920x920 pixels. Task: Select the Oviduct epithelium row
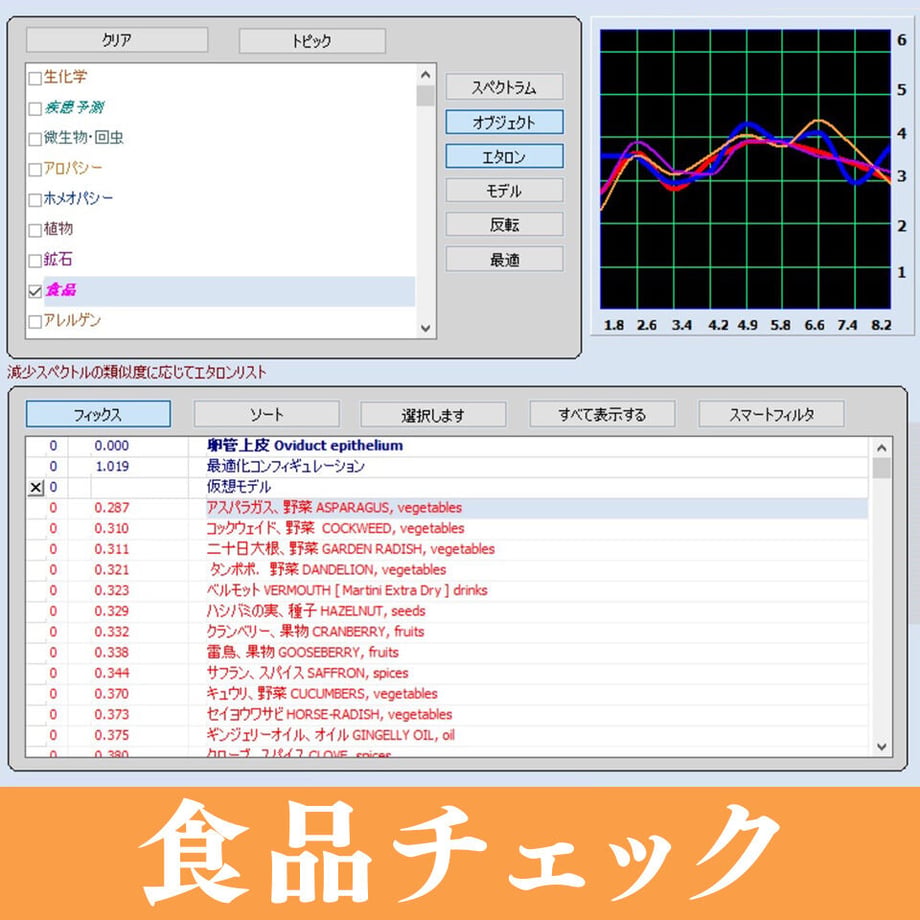coord(447,446)
